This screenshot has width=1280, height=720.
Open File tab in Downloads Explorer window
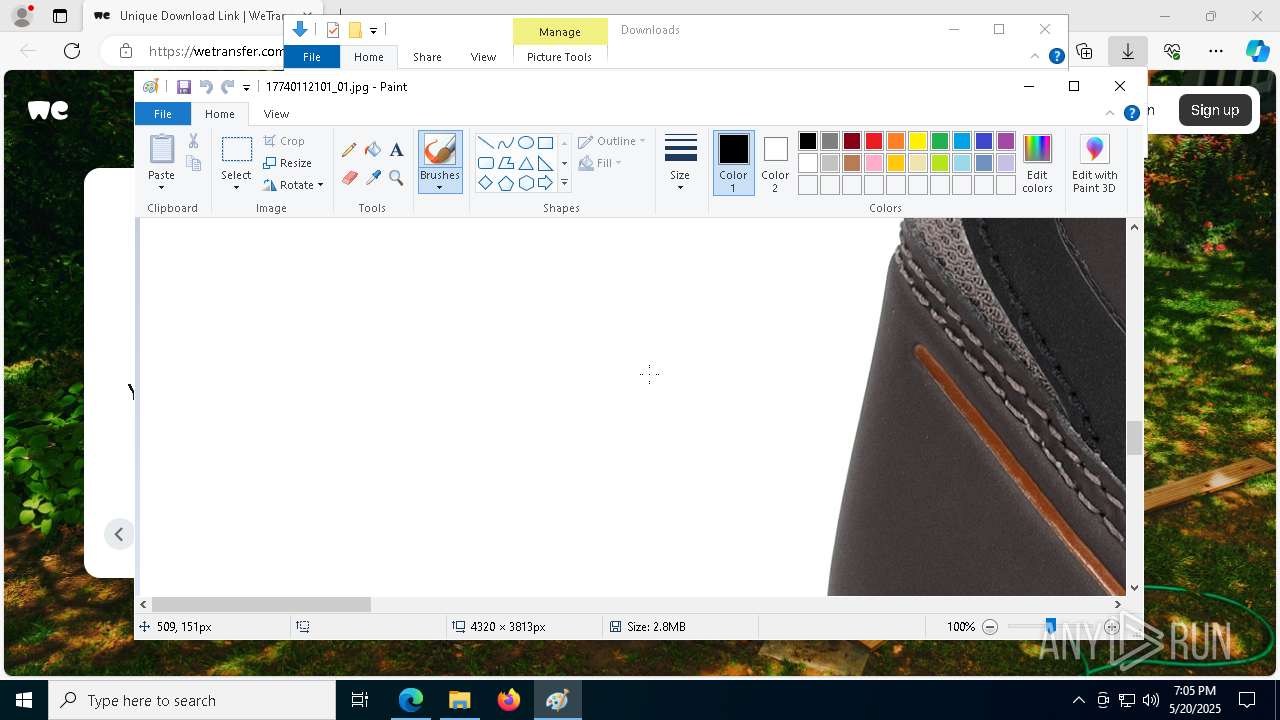click(x=312, y=57)
